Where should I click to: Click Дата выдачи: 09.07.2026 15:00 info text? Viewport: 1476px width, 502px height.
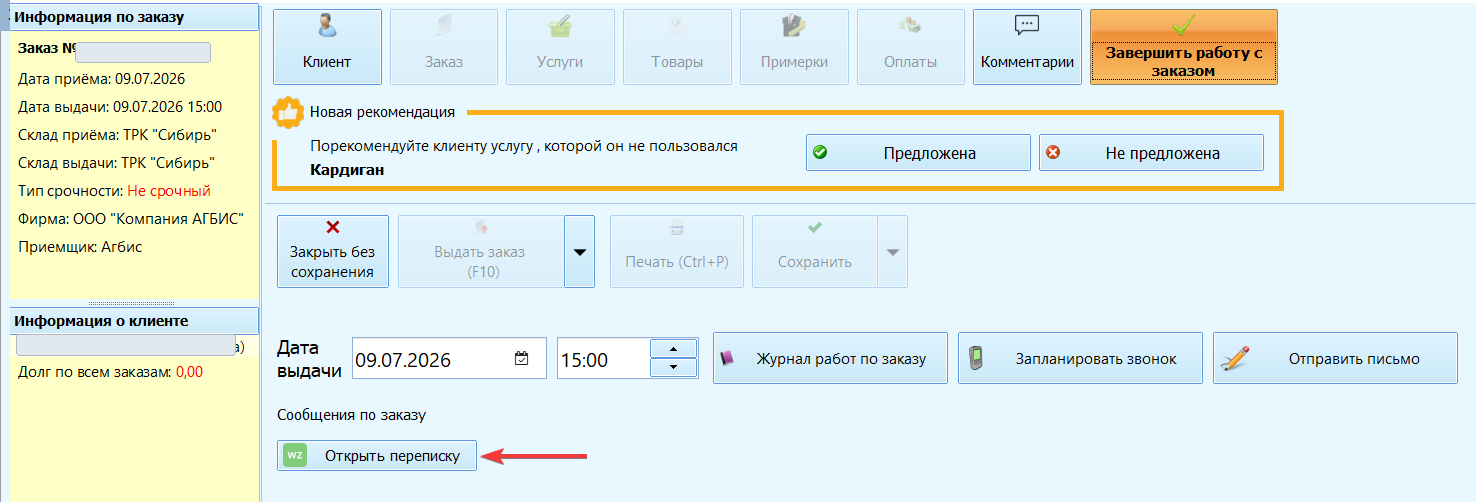click(x=120, y=106)
